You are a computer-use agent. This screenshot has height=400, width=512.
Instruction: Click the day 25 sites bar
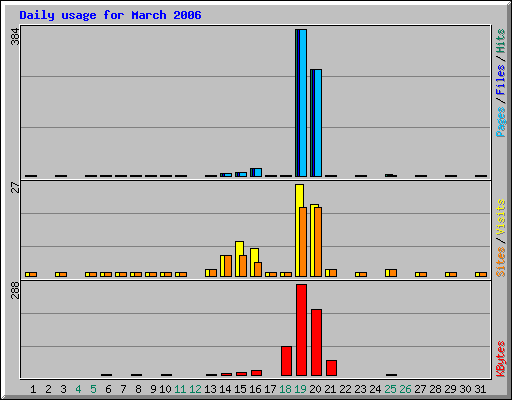tap(393, 273)
